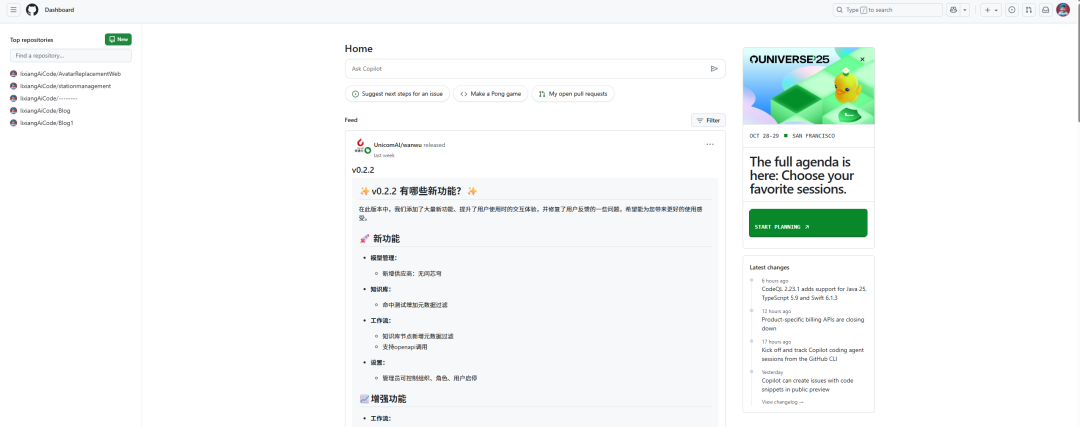The height and width of the screenshot is (427, 1080).
Task: Open the View changelog link
Action: point(782,402)
